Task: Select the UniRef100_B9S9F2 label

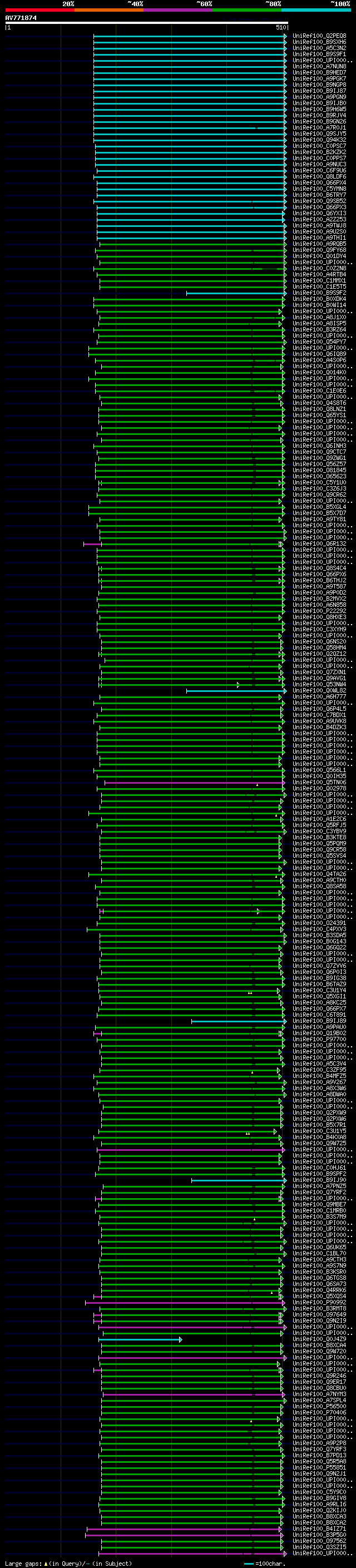Action: point(319,293)
